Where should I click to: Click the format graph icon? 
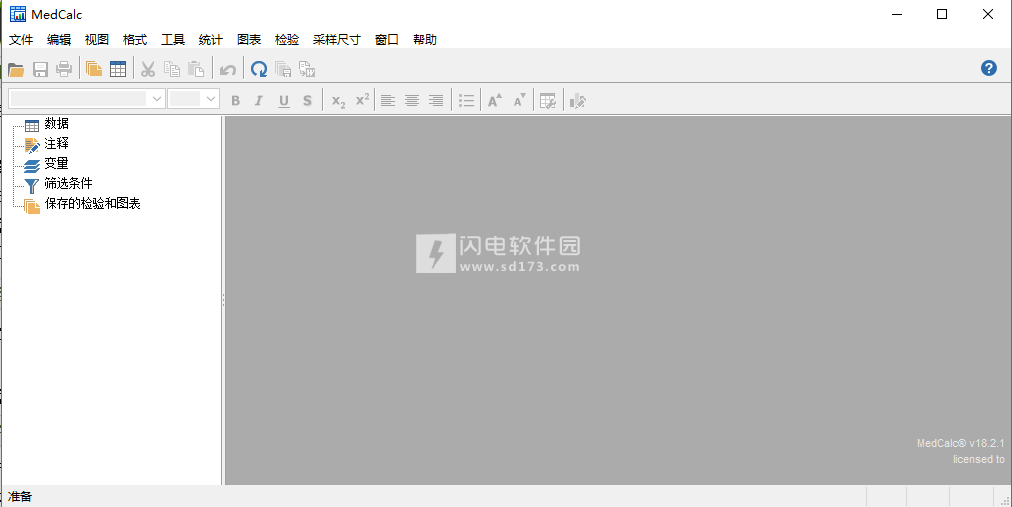click(578, 101)
